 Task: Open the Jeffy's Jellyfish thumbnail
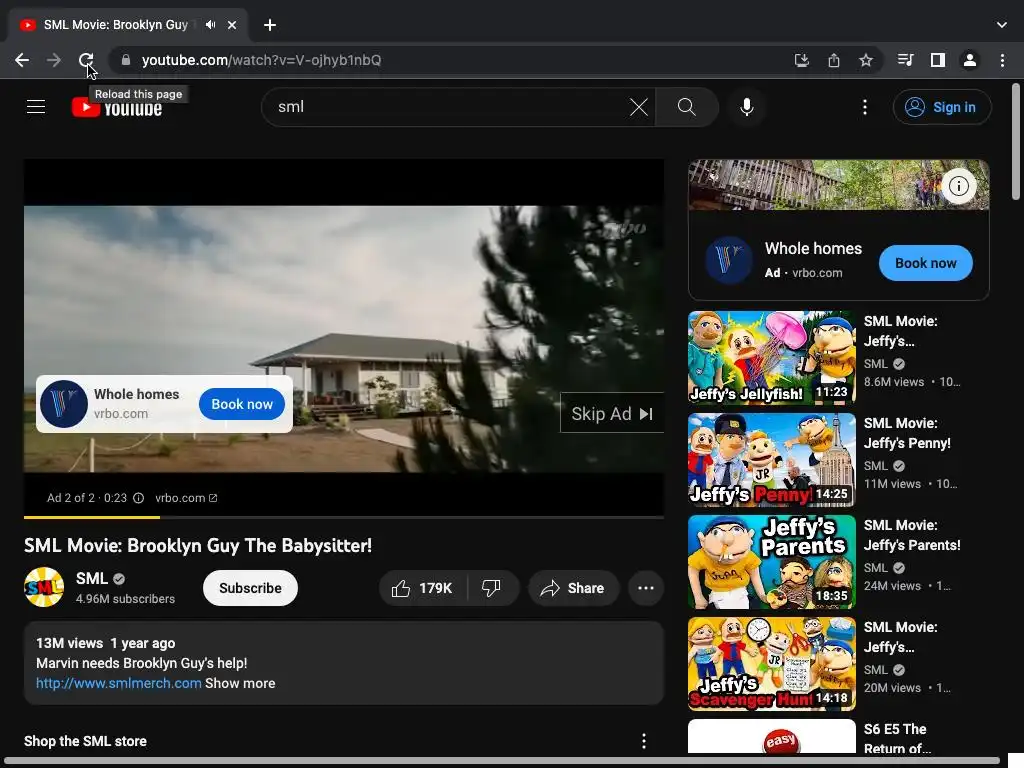(x=771, y=357)
